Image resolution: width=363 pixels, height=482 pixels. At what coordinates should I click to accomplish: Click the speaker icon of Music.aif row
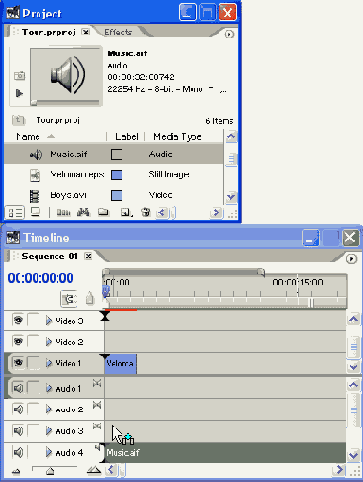click(x=36, y=155)
